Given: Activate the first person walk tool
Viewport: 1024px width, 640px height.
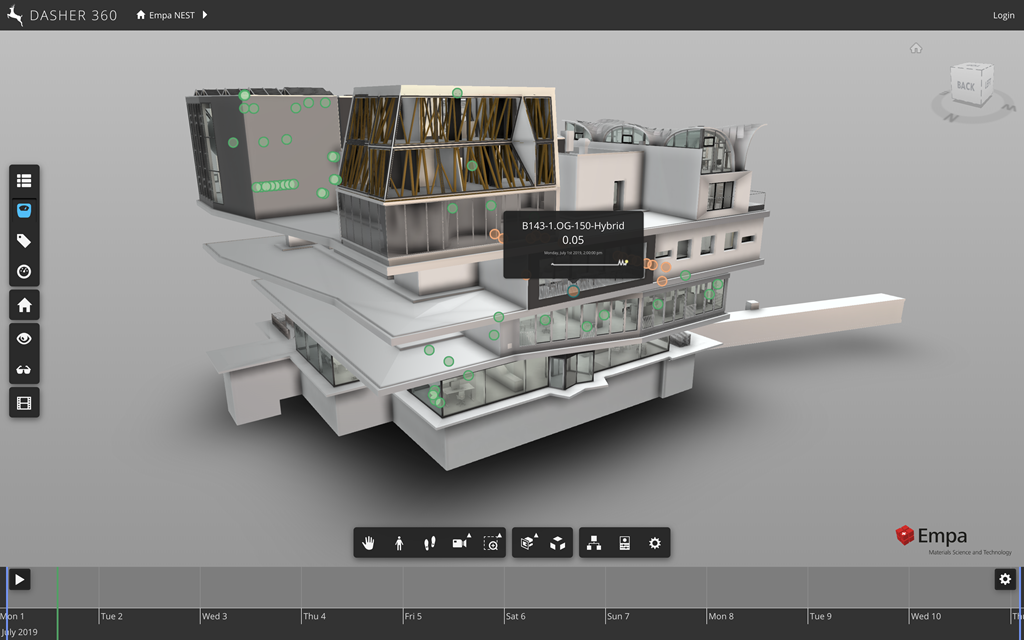Looking at the screenshot, I should click(399, 543).
